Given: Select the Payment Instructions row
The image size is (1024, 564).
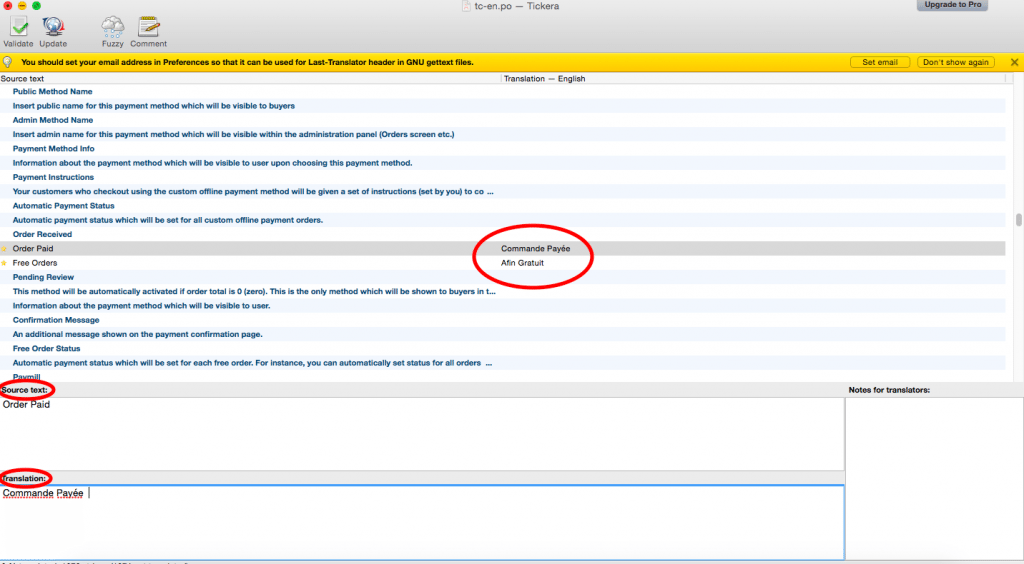Looking at the screenshot, I should tap(502, 178).
